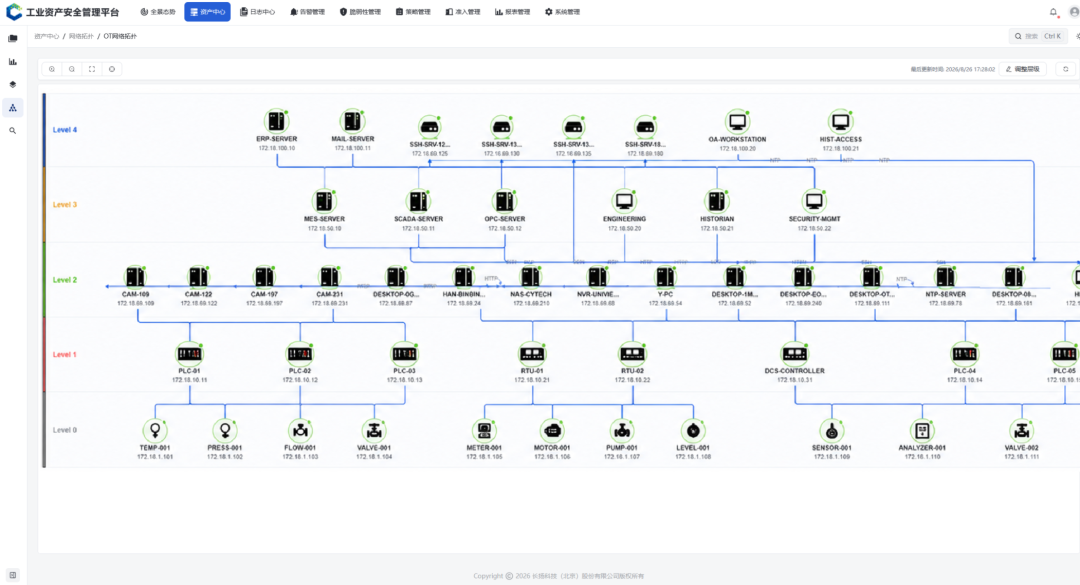
Task: Select the MOTOR-001 device node
Action: point(552,431)
